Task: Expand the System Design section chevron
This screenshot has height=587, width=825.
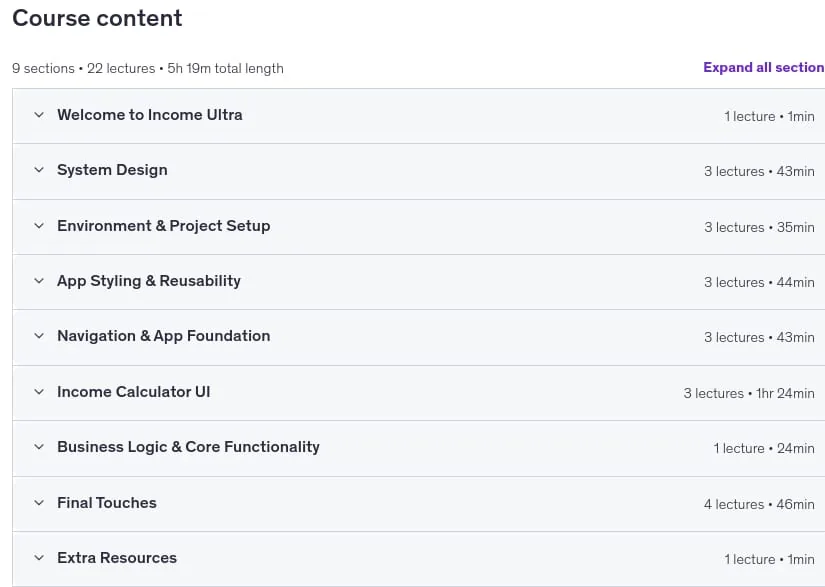Action: [x=39, y=170]
